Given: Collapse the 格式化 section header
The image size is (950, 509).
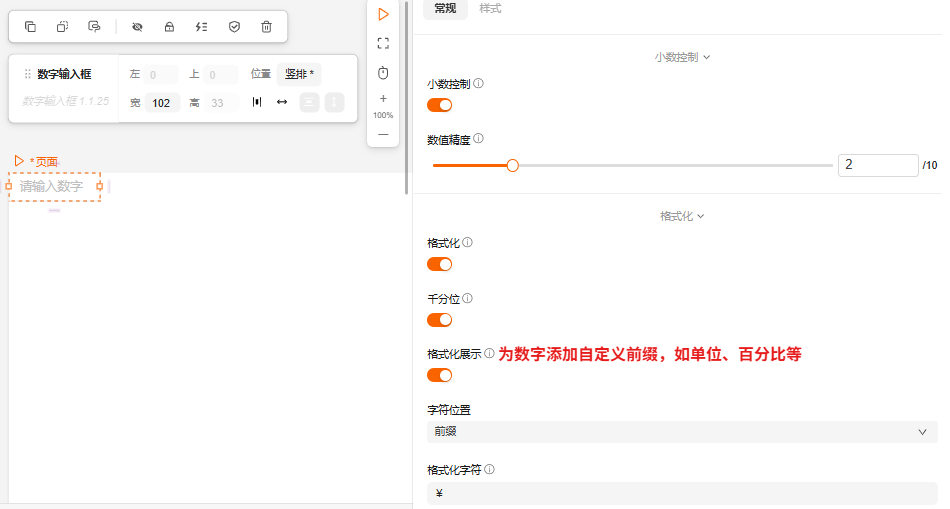Looking at the screenshot, I should pos(682,216).
